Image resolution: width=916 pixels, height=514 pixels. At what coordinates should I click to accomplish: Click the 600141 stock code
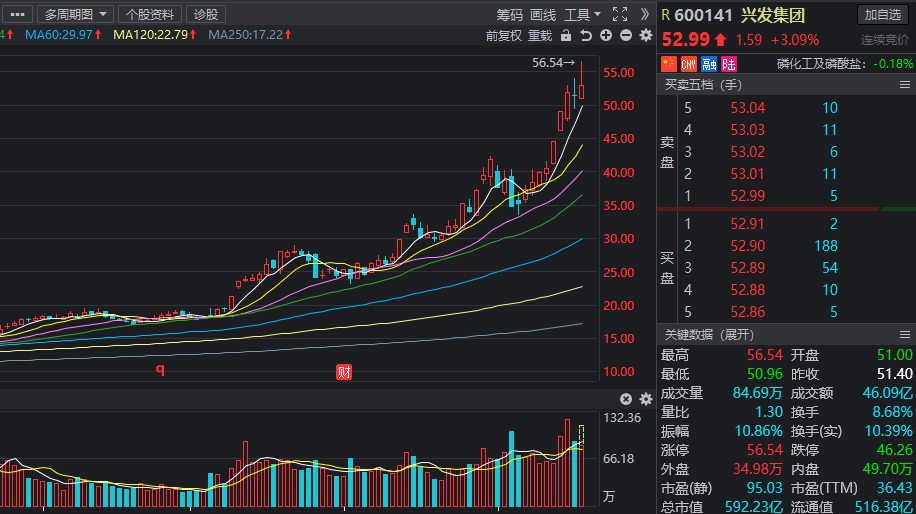coord(703,15)
